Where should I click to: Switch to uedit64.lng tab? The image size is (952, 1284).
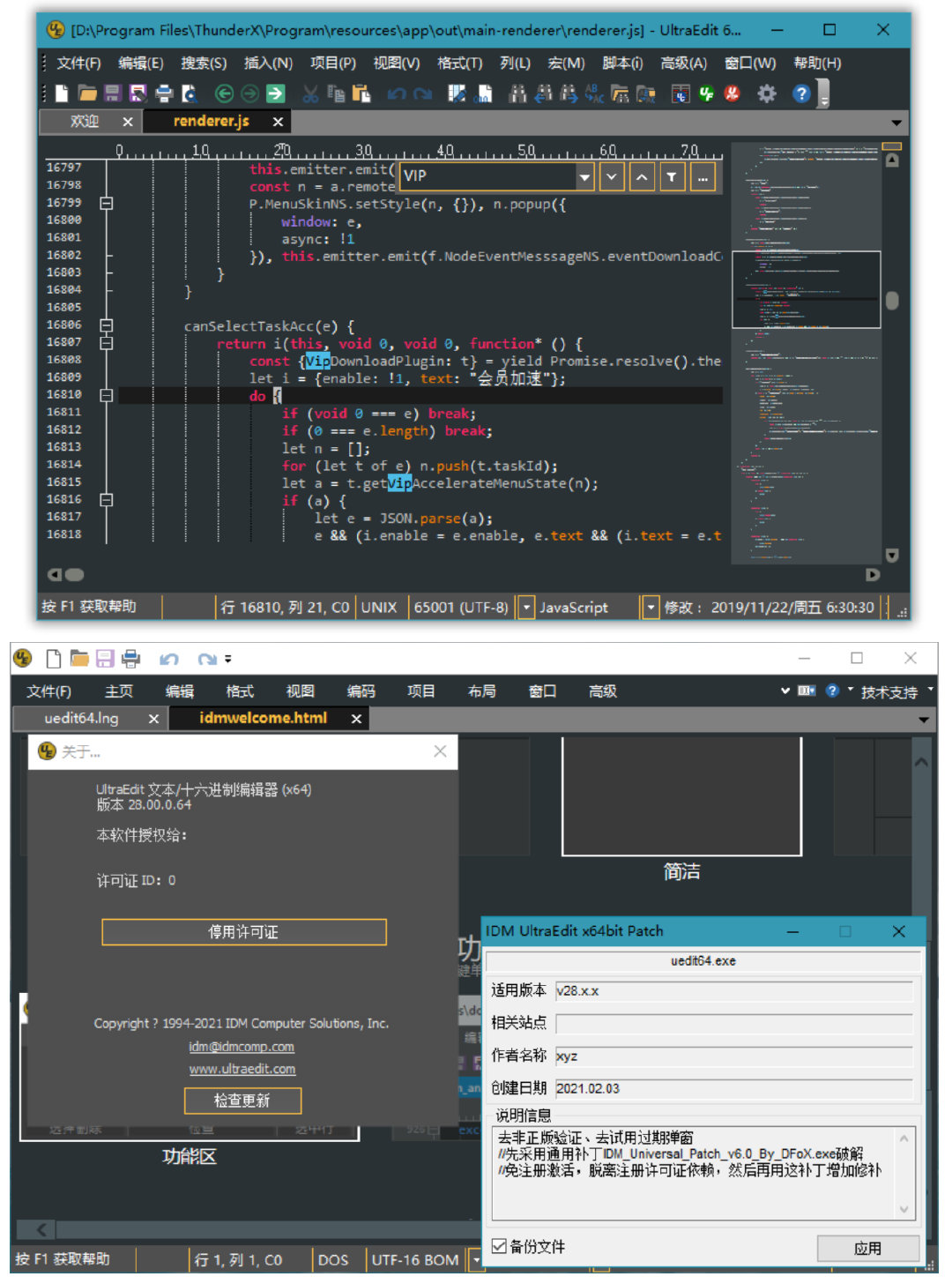click(81, 718)
